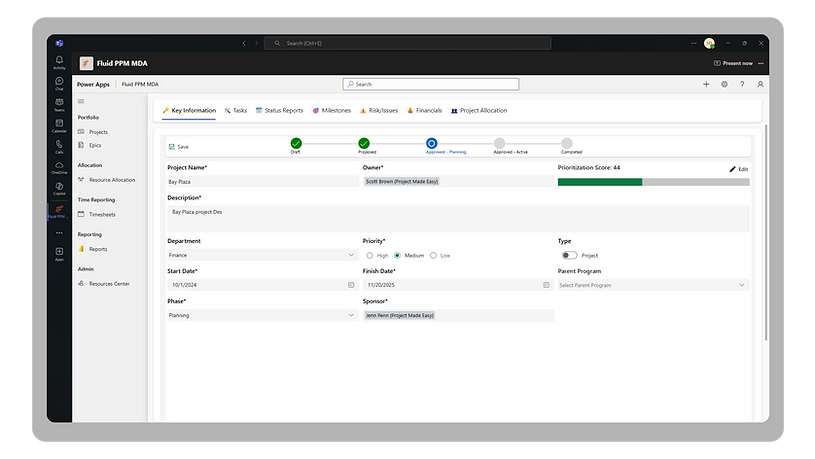The height and width of the screenshot is (459, 815).
Task: Switch to the Milestones tab
Action: point(332,111)
